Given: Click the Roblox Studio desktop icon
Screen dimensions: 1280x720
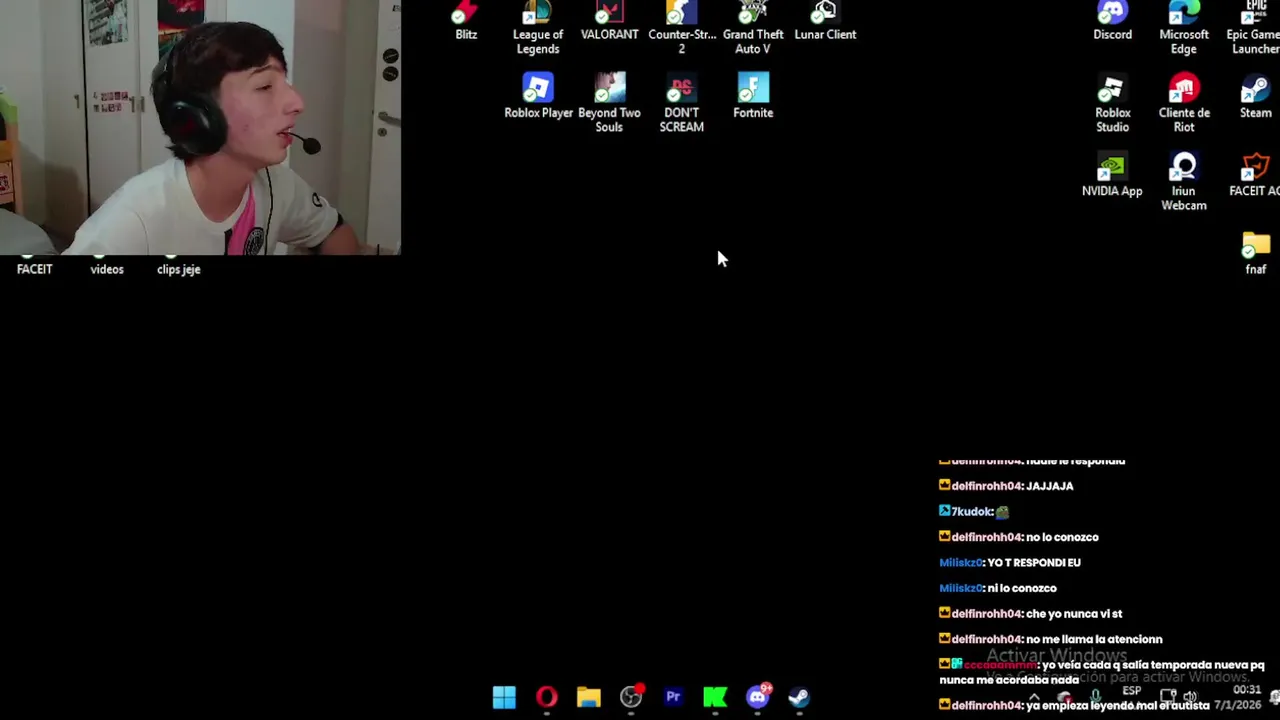Looking at the screenshot, I should (1112, 103).
